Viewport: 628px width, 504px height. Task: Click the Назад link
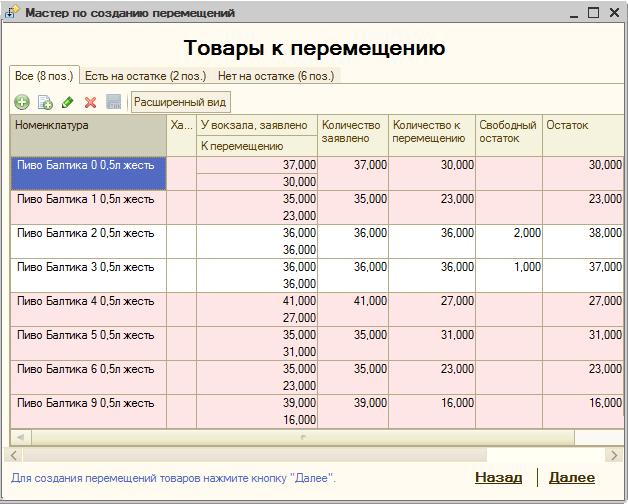(x=499, y=477)
